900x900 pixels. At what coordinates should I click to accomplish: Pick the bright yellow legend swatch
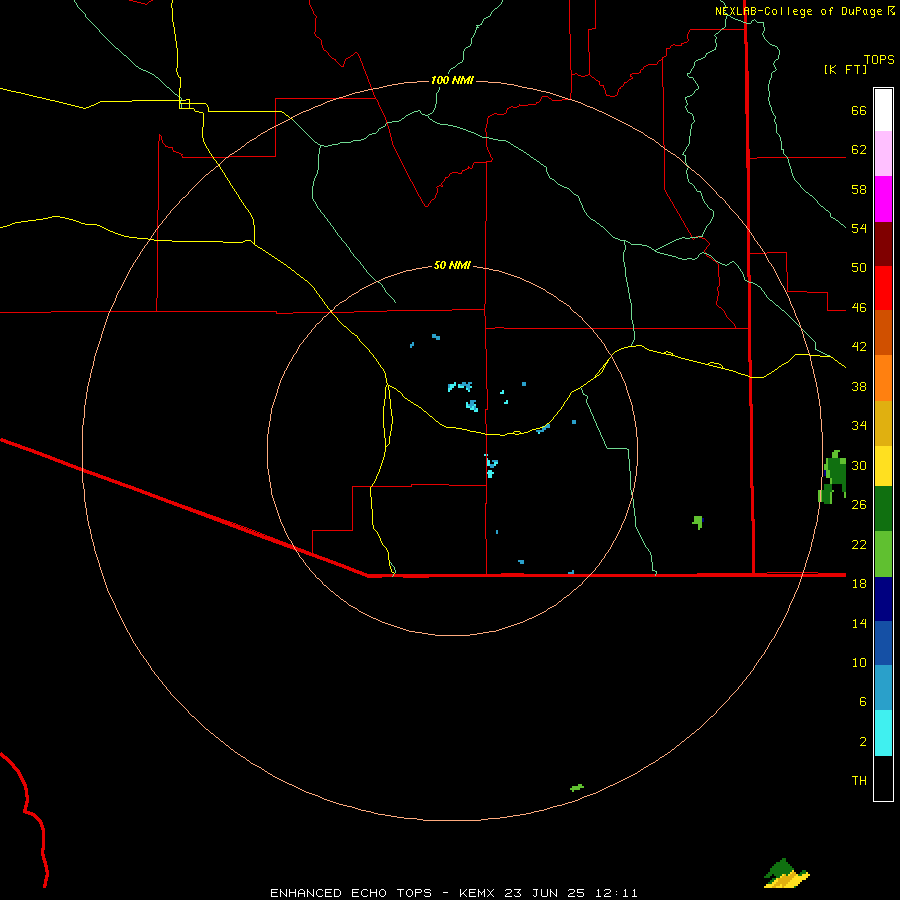[x=883, y=466]
